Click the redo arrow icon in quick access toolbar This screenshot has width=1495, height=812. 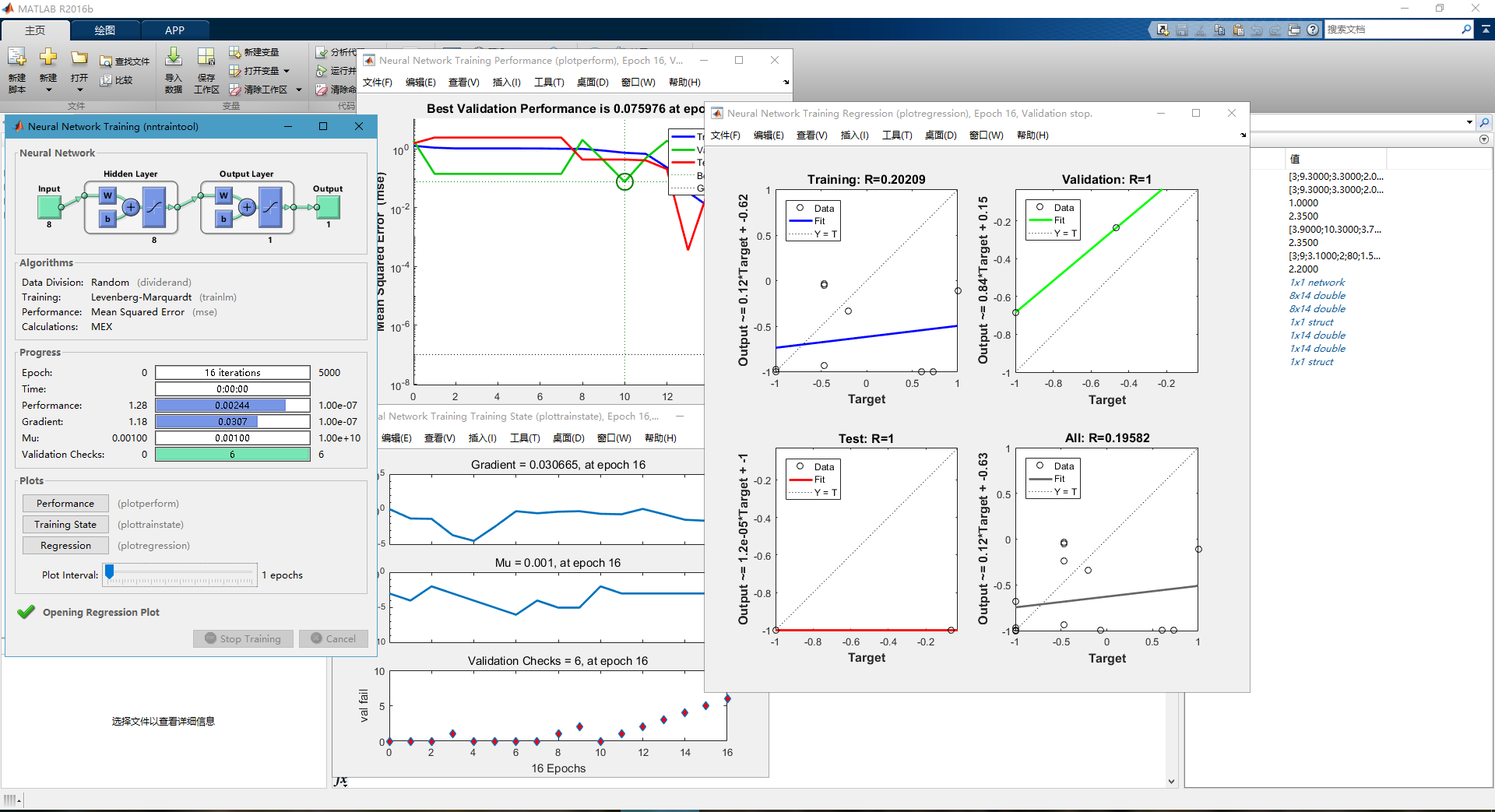click(1275, 30)
